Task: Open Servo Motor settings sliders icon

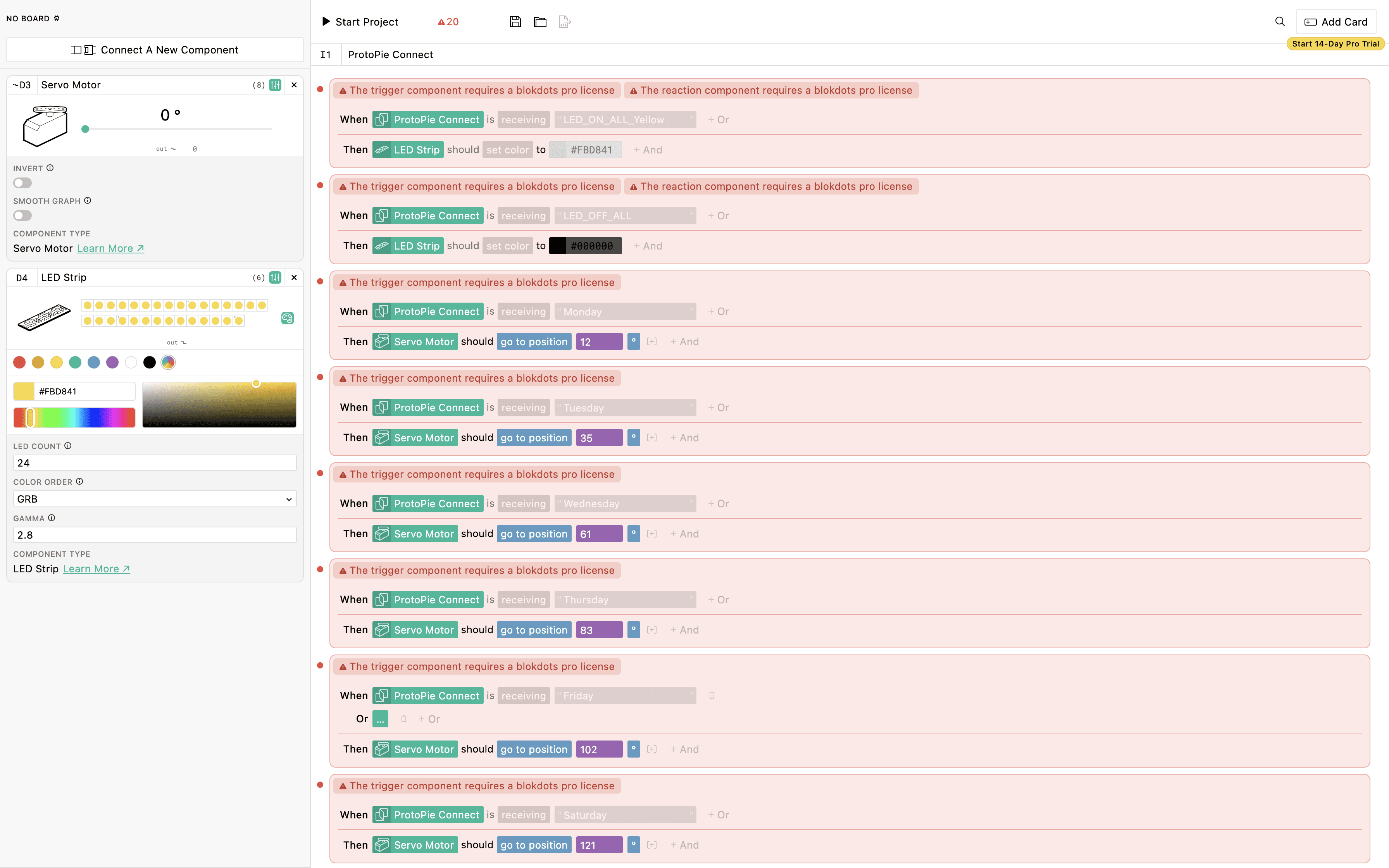Action: pos(276,85)
